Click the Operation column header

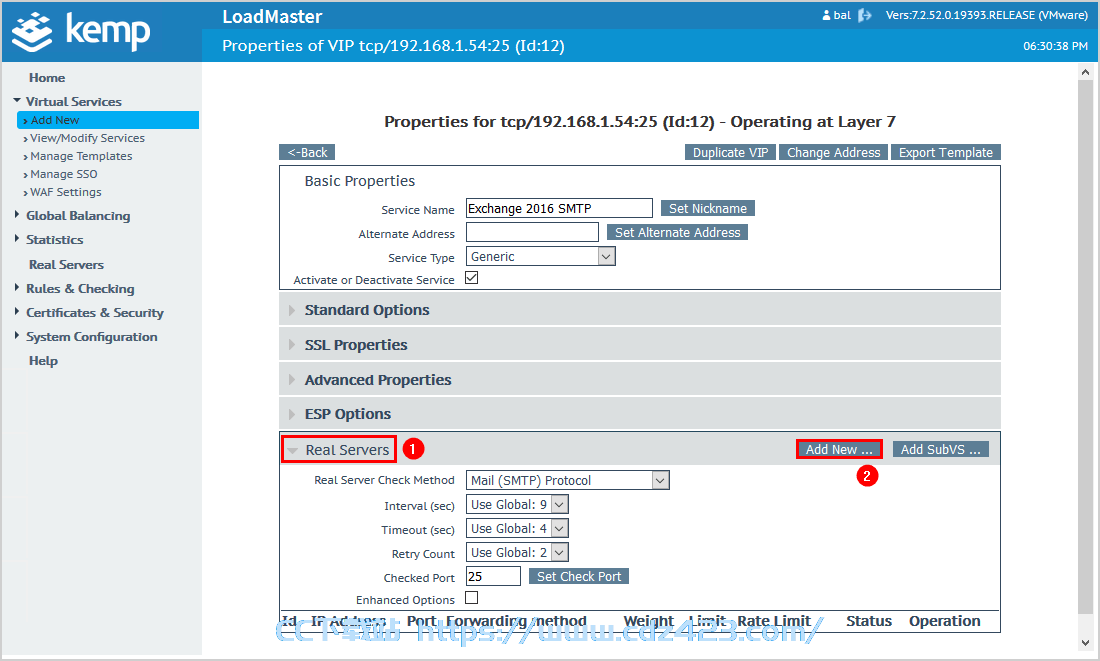point(944,621)
